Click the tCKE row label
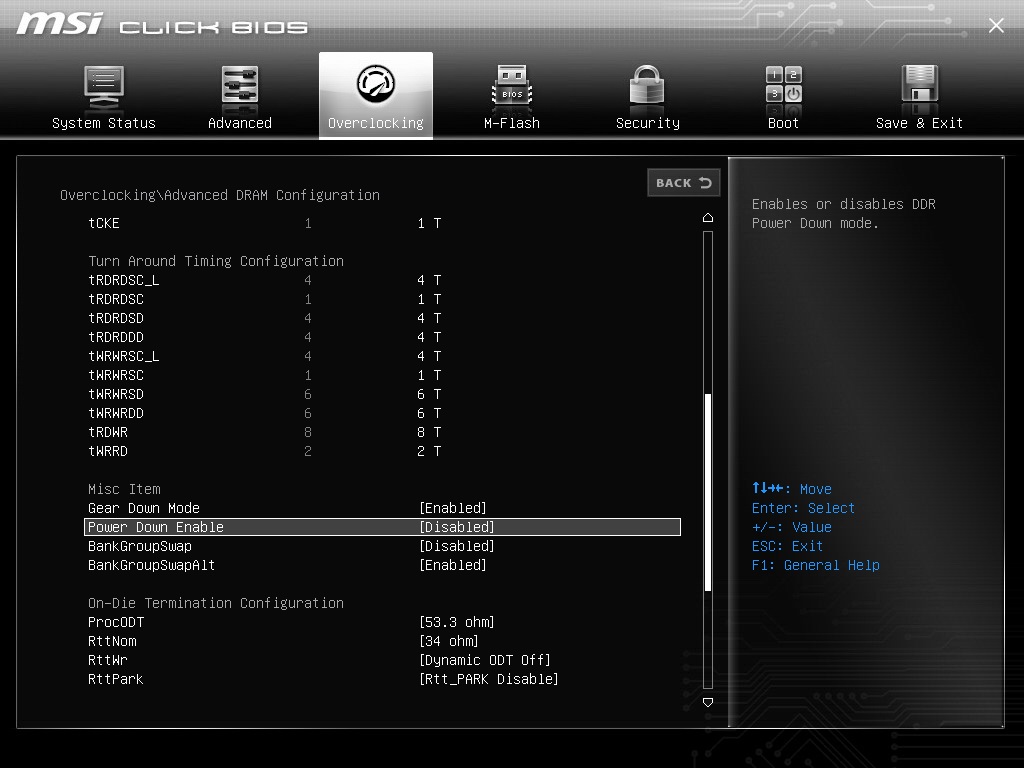The height and width of the screenshot is (768, 1024). pos(104,223)
